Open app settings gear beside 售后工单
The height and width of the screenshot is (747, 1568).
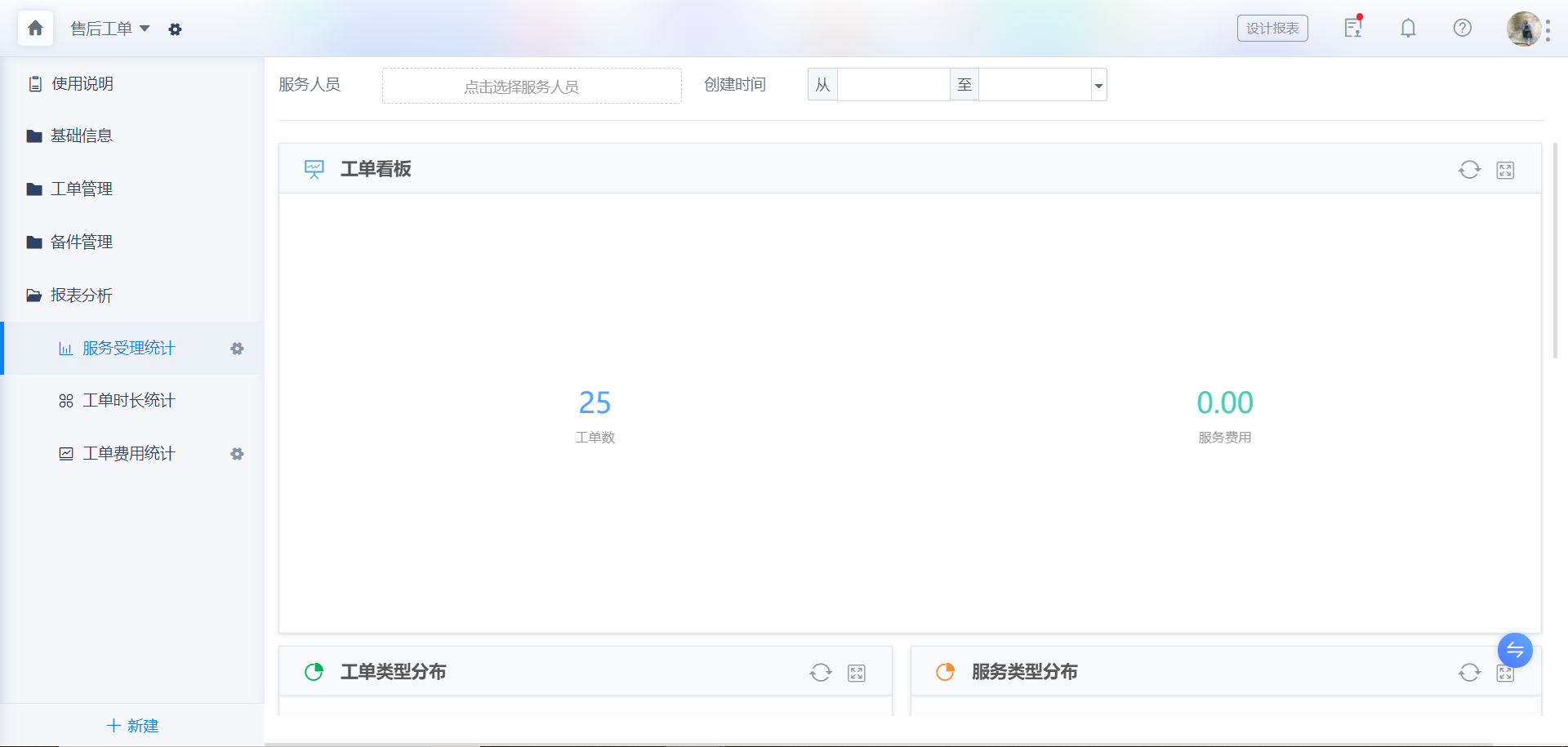[x=175, y=29]
